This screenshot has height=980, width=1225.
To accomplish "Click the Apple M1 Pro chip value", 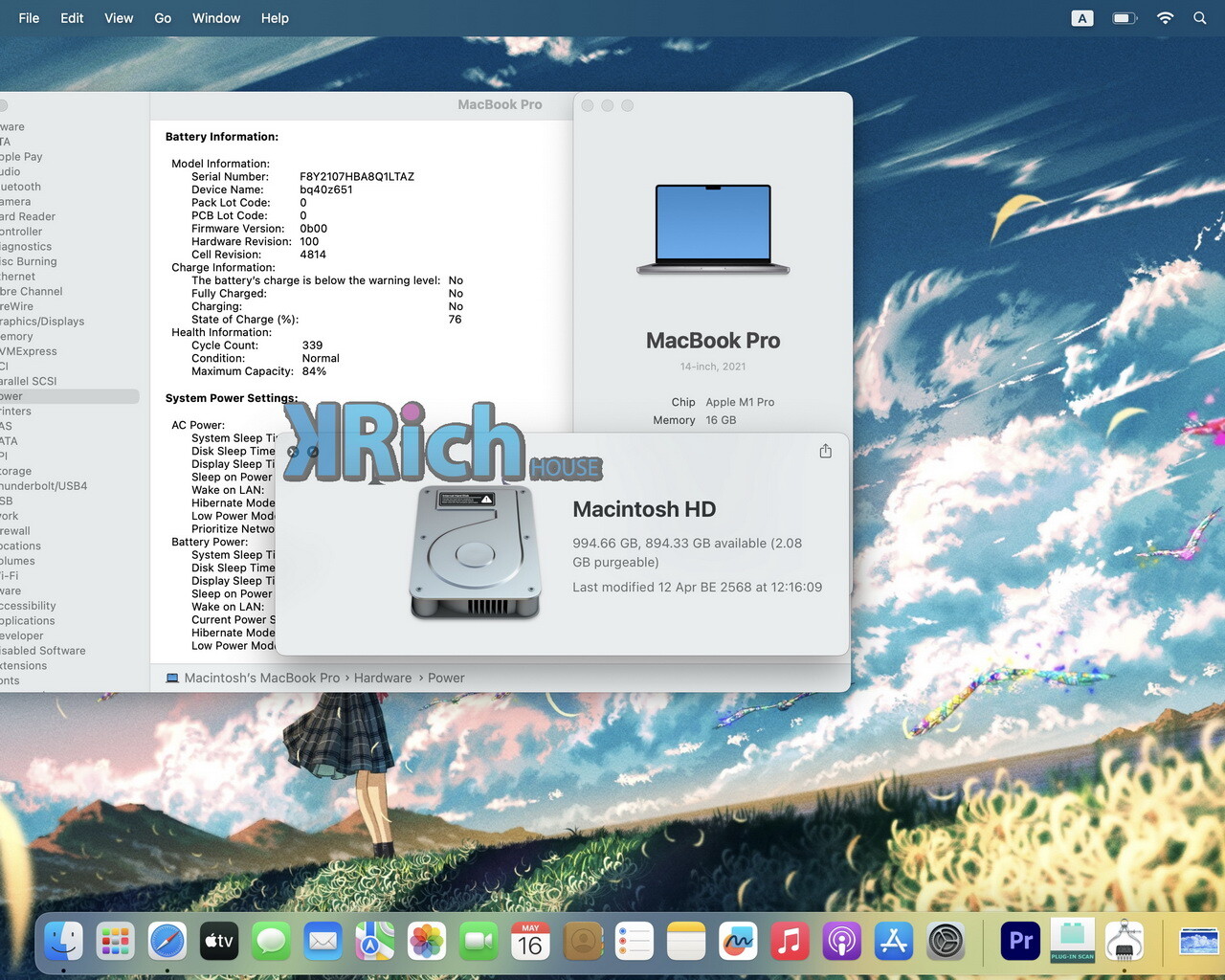I will click(x=740, y=402).
